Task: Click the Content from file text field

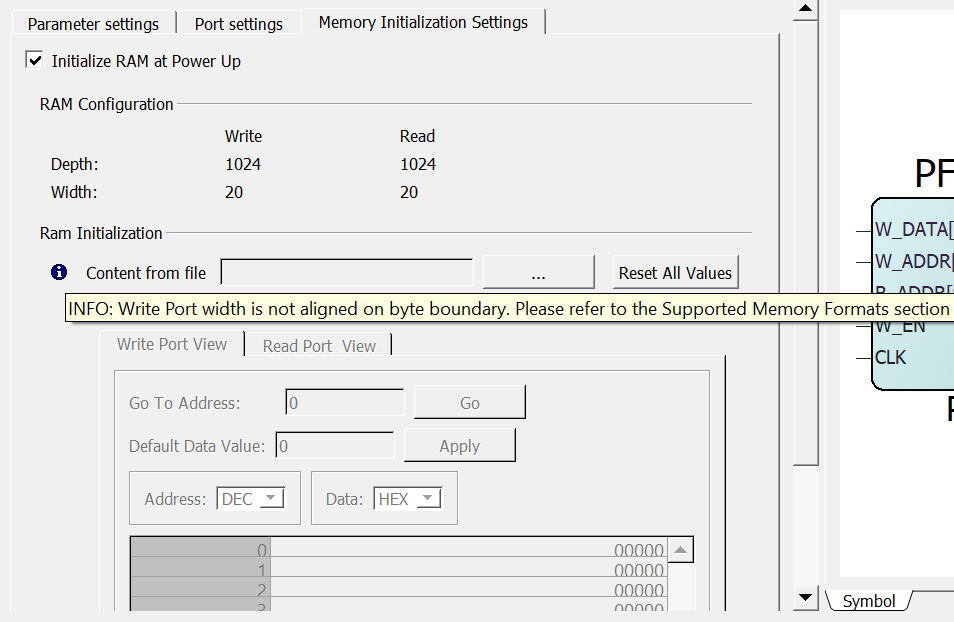Action: [x=346, y=272]
